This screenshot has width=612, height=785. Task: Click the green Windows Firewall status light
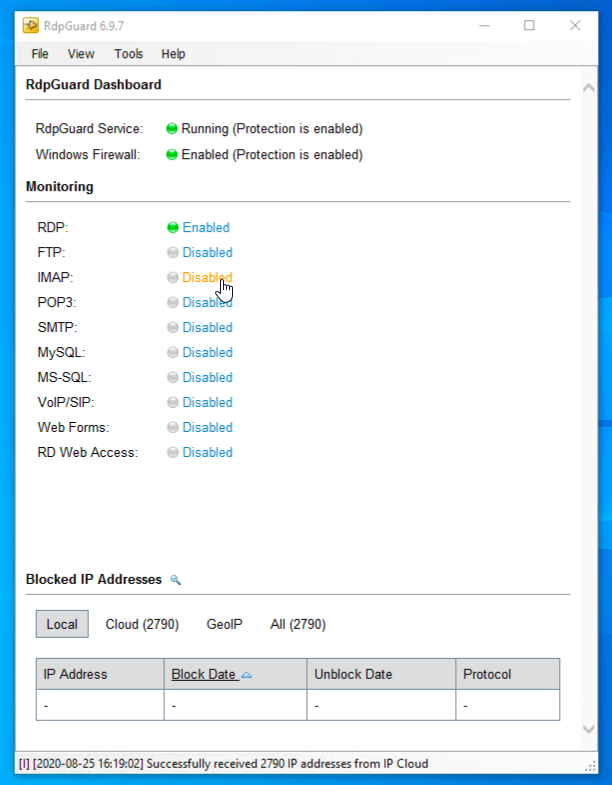(x=172, y=155)
